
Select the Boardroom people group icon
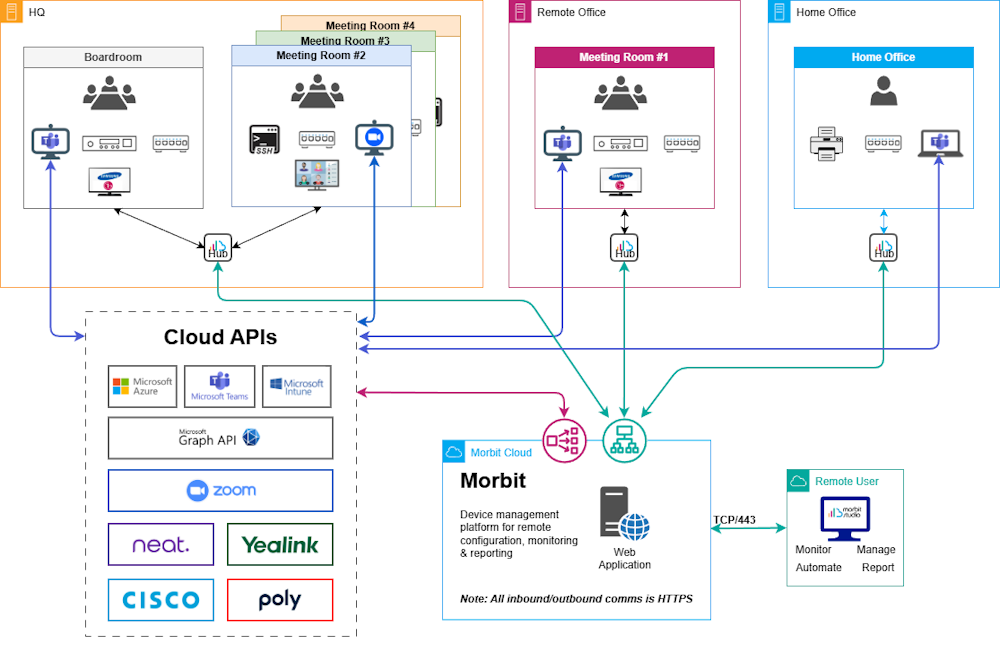pyautogui.click(x=110, y=93)
